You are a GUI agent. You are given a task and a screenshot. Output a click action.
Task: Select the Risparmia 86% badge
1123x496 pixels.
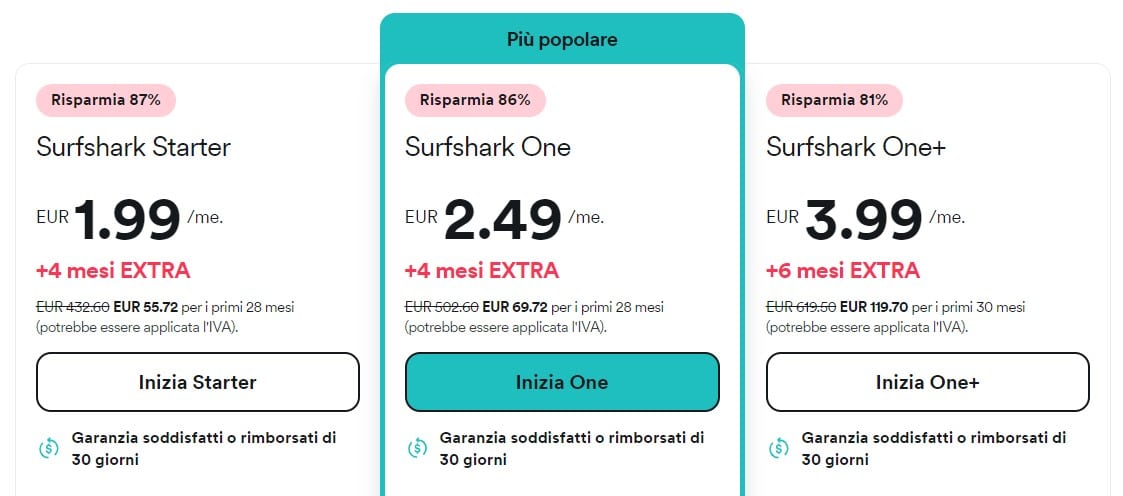[x=476, y=100]
